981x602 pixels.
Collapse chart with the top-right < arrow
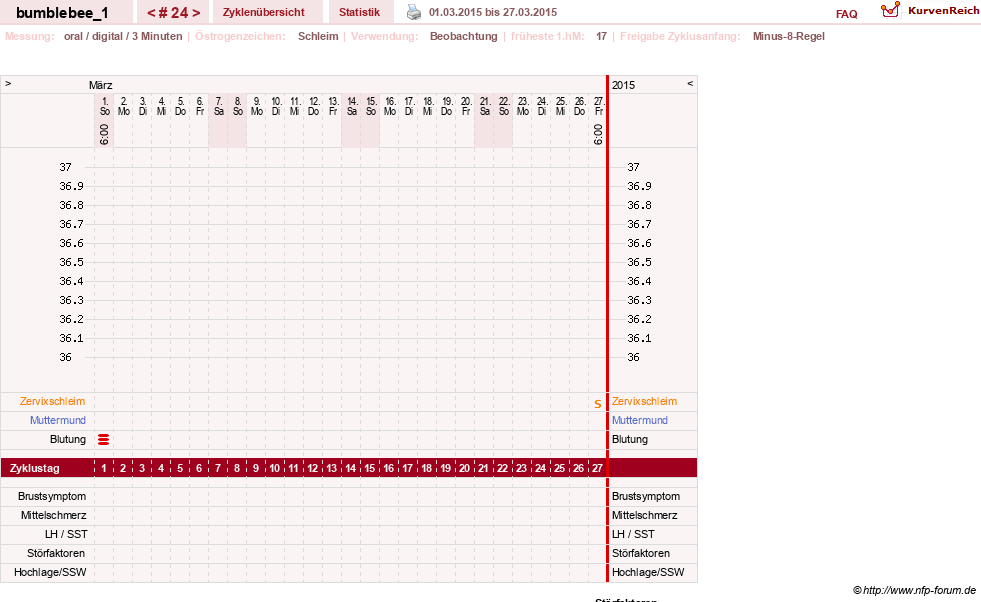tap(690, 83)
